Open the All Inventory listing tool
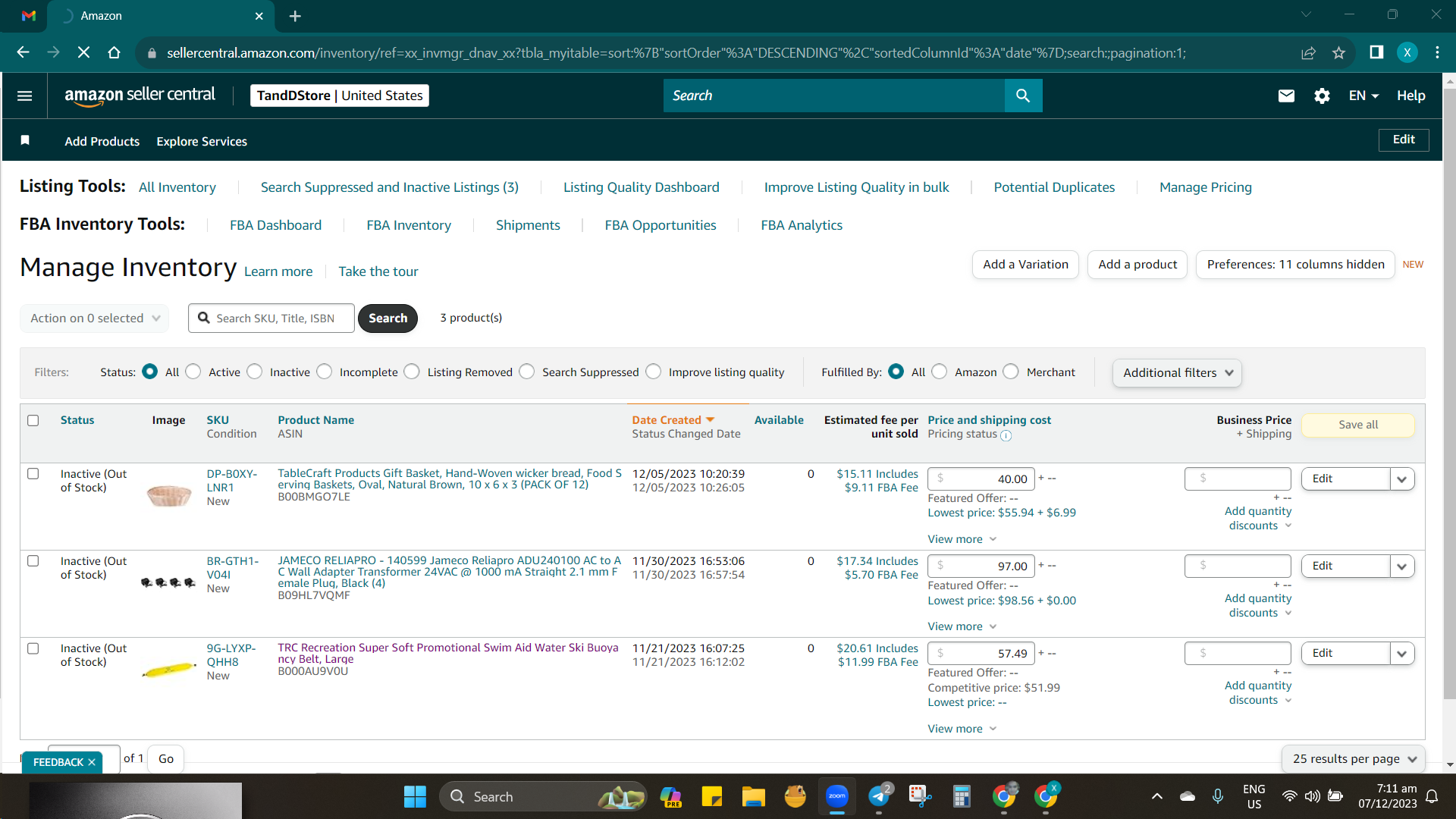 177,187
